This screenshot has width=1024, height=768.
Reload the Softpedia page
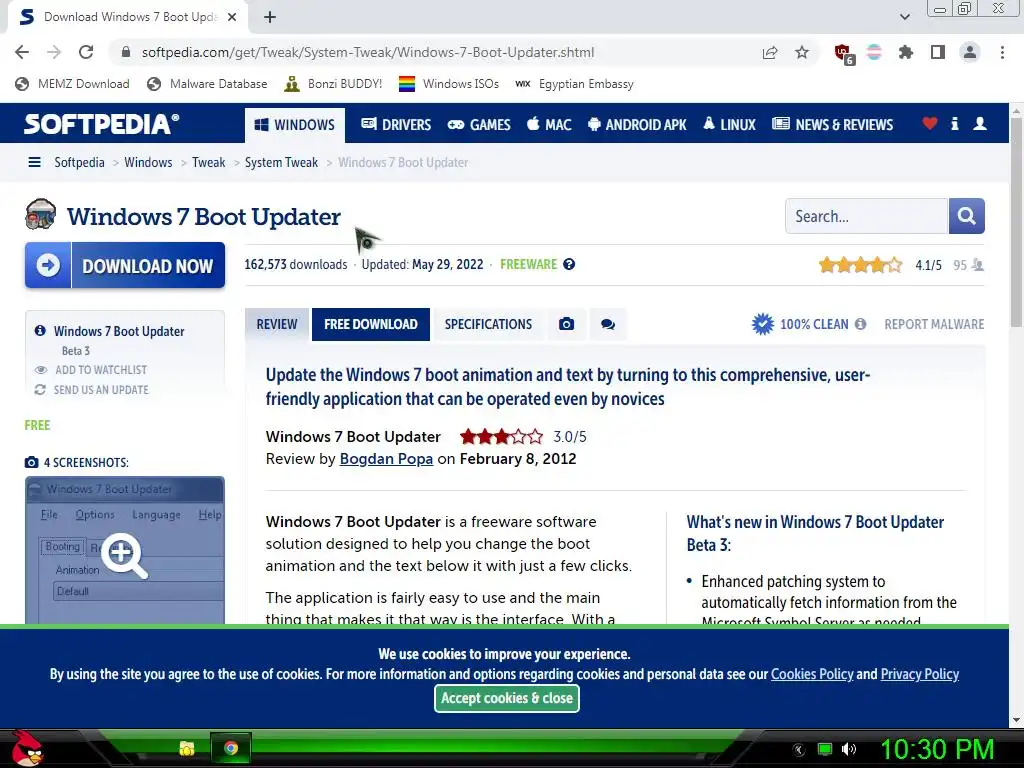[x=86, y=52]
